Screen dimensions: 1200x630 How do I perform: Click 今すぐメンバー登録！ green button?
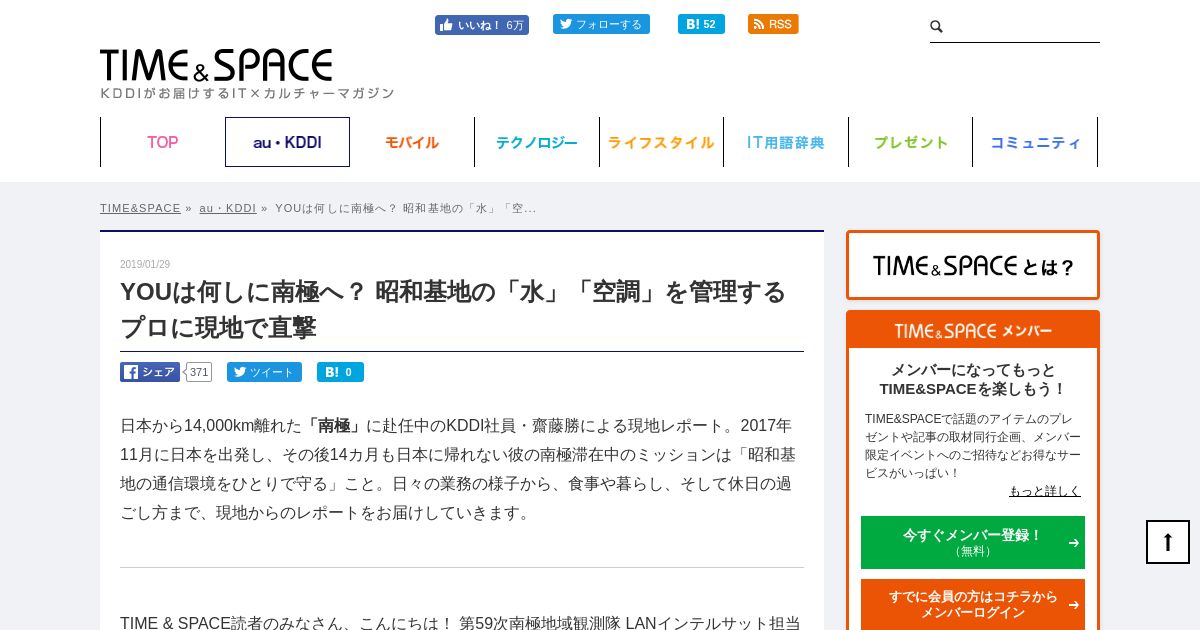[x=973, y=542]
